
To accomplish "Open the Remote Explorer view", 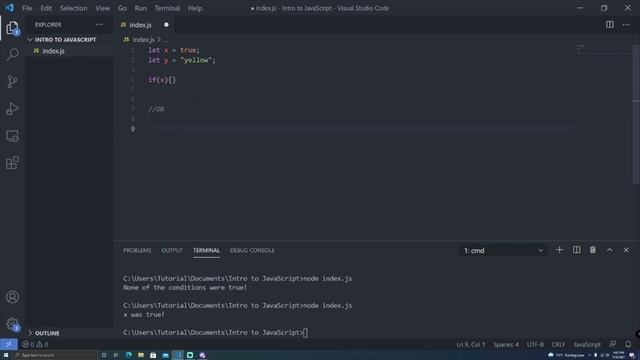I will (12, 136).
